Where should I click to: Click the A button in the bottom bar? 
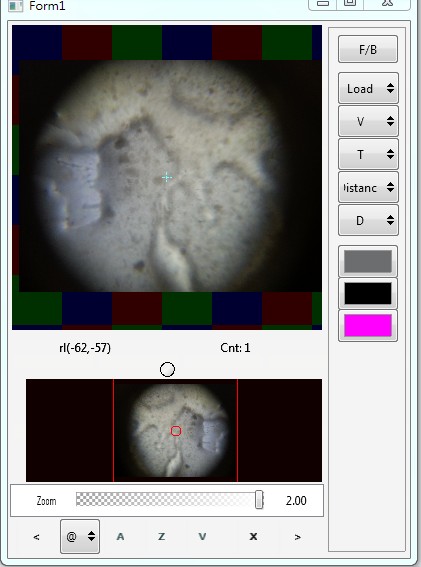coord(120,537)
